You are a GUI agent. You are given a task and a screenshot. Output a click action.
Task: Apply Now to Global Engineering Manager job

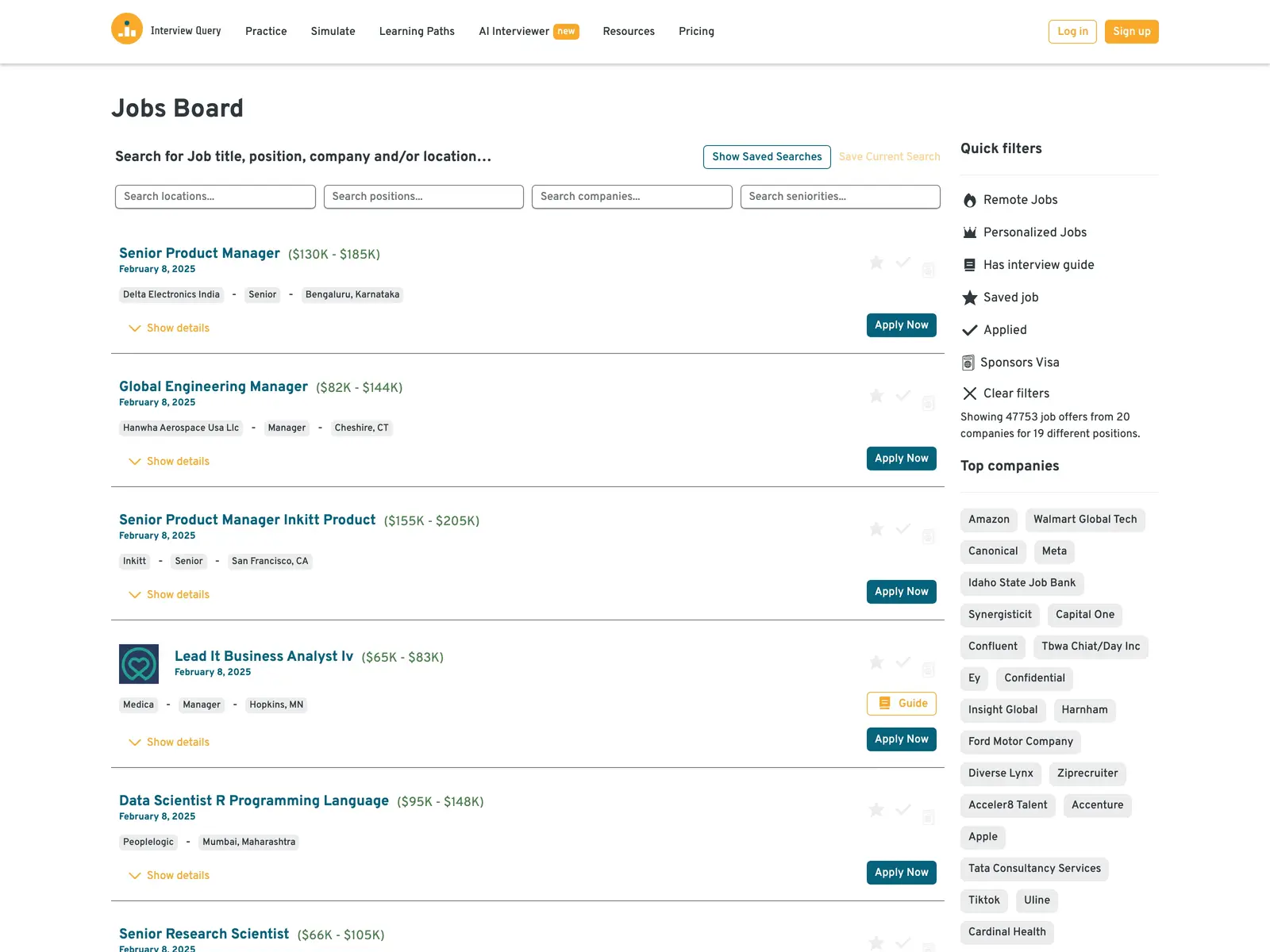click(902, 459)
